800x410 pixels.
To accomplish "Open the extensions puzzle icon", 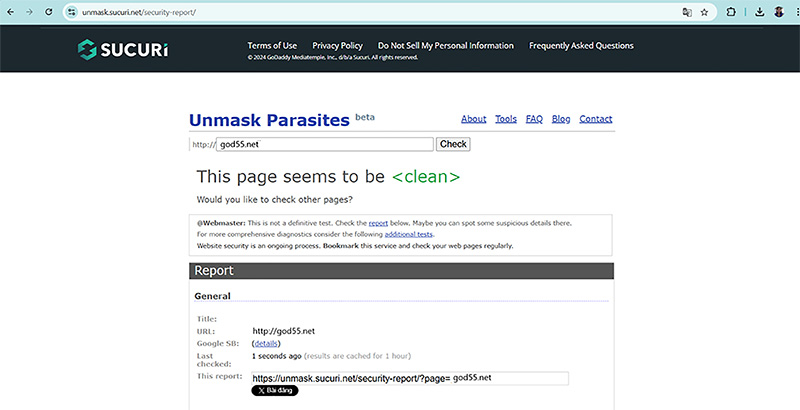I will [731, 12].
